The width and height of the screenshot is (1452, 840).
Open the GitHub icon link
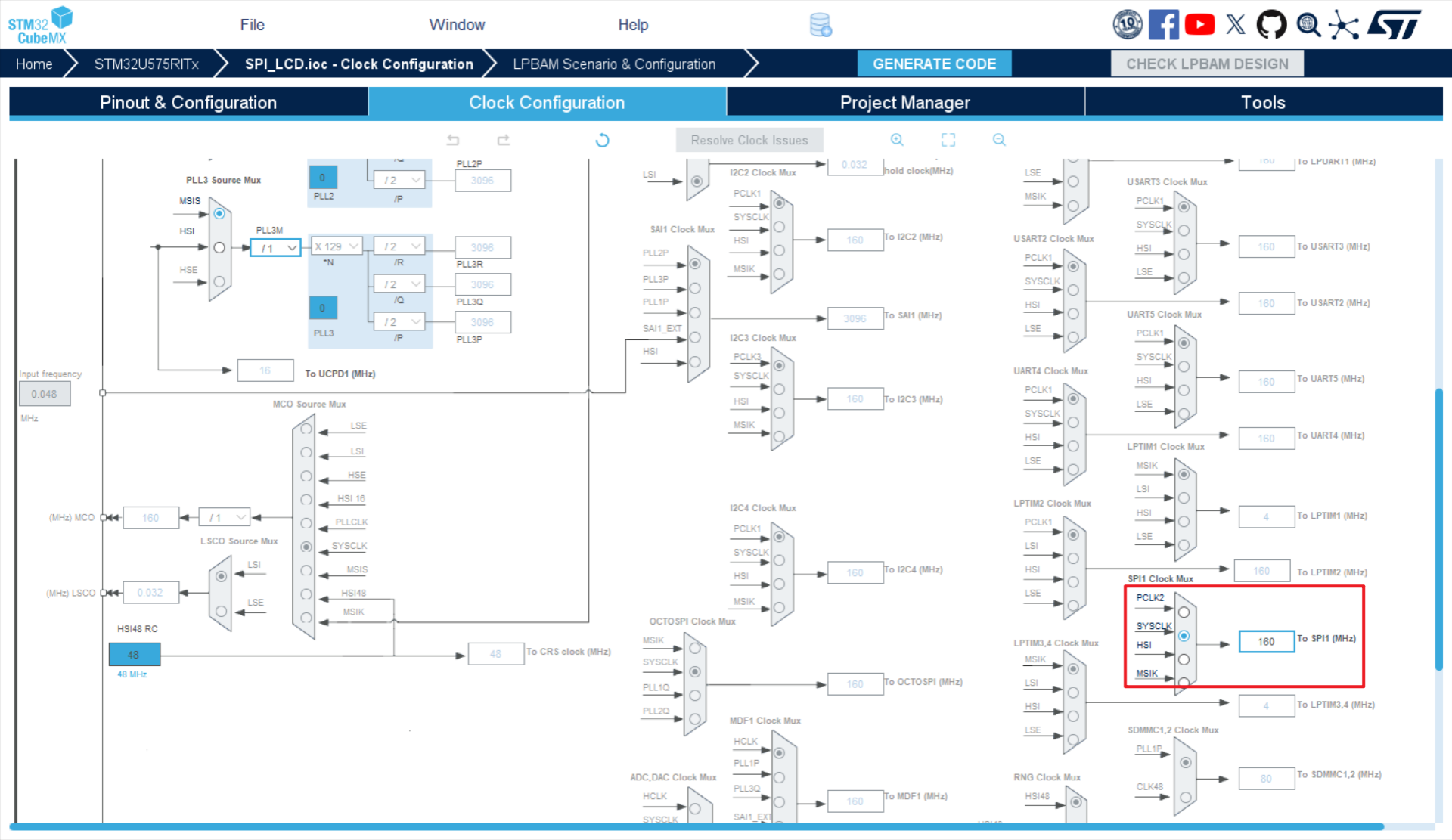(x=1271, y=25)
